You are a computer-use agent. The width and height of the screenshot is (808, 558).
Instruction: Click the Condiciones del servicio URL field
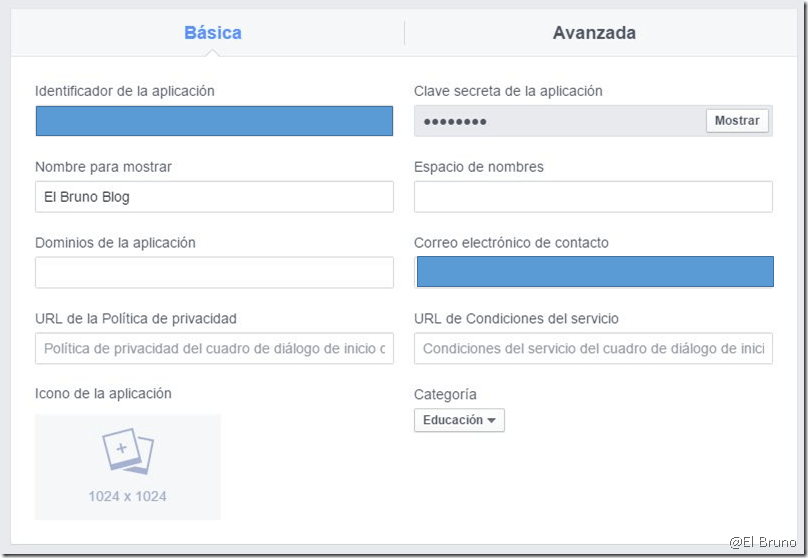pyautogui.click(x=593, y=349)
